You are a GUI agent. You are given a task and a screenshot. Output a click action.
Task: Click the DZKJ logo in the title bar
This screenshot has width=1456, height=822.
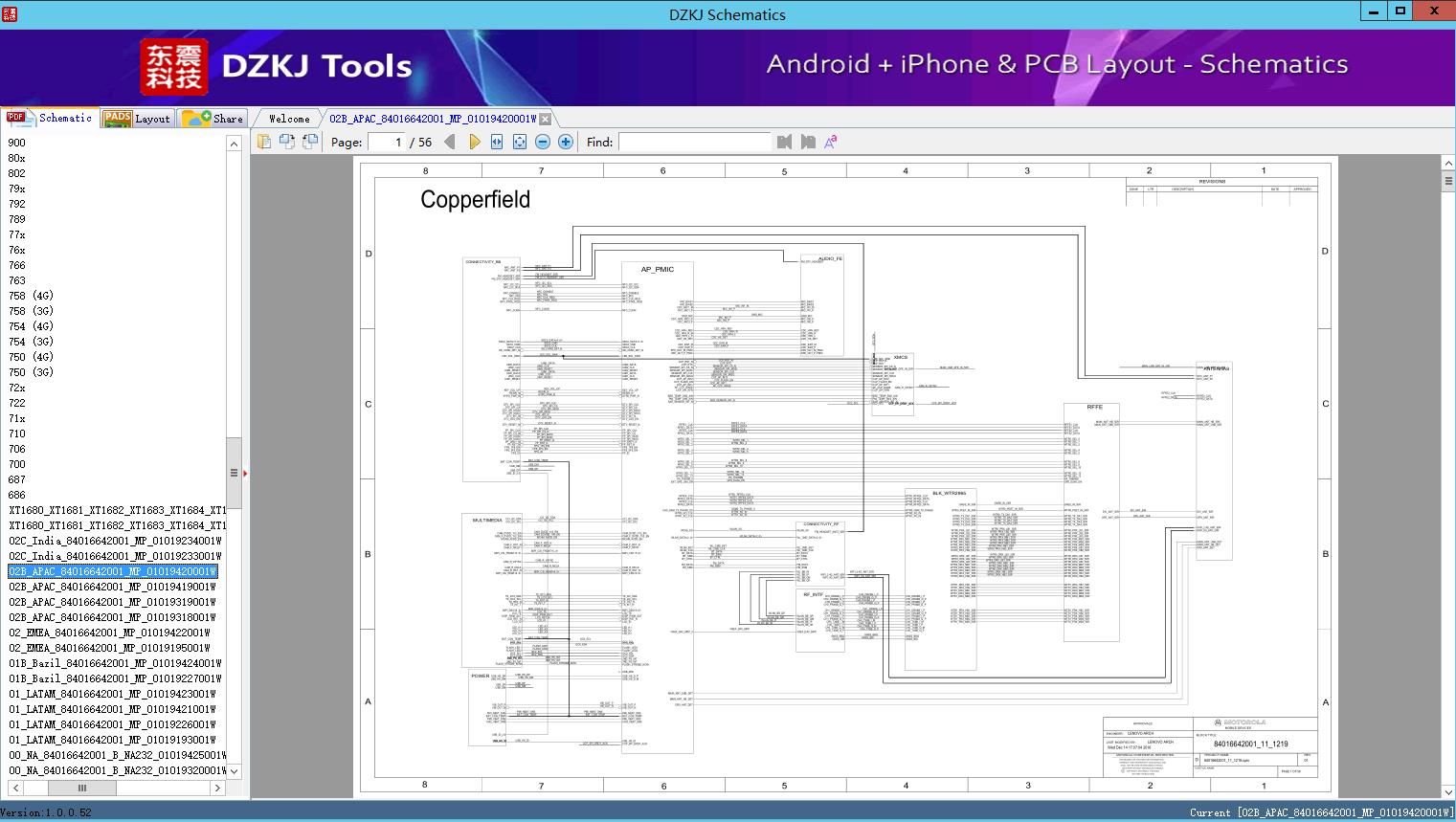tap(11, 14)
